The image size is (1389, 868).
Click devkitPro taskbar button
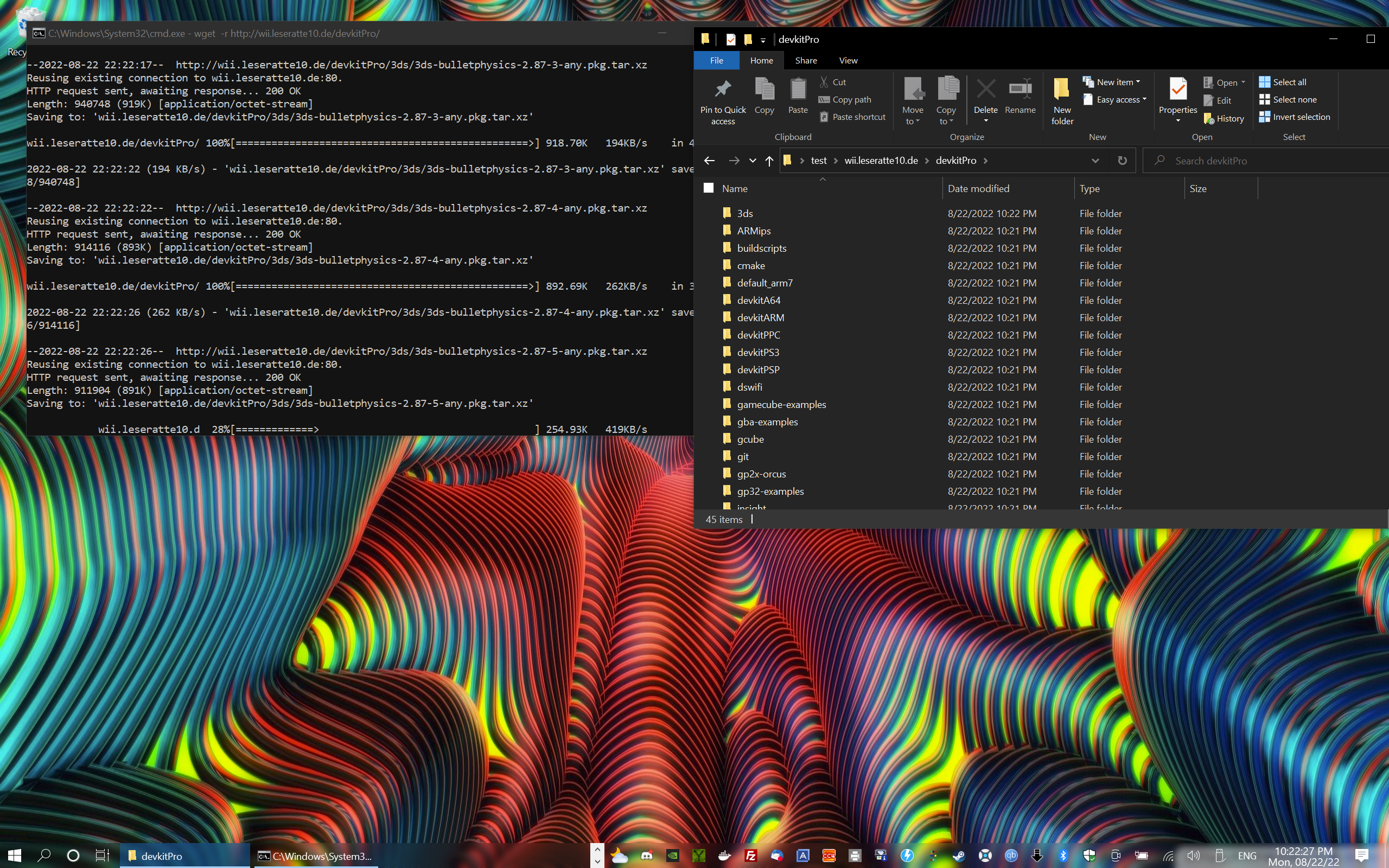click(x=185, y=856)
